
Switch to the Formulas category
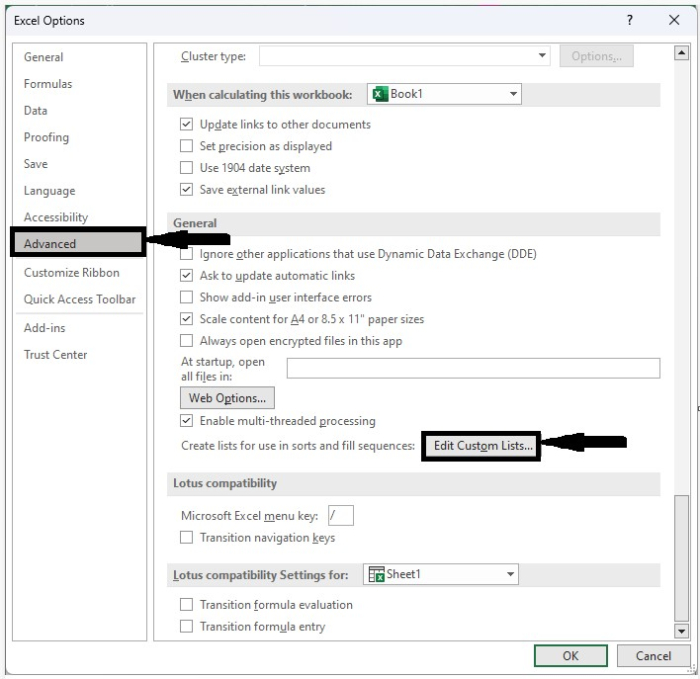[48, 84]
